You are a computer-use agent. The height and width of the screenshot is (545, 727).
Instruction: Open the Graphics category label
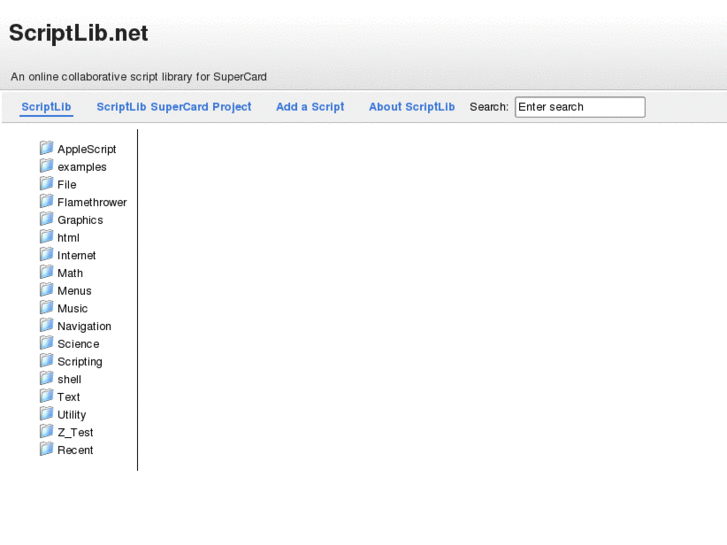pos(80,220)
